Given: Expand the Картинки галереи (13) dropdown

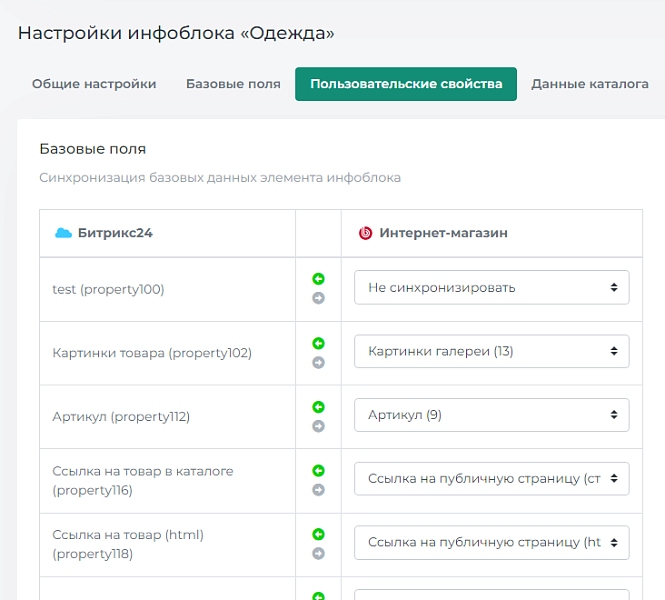Looking at the screenshot, I should (x=491, y=351).
